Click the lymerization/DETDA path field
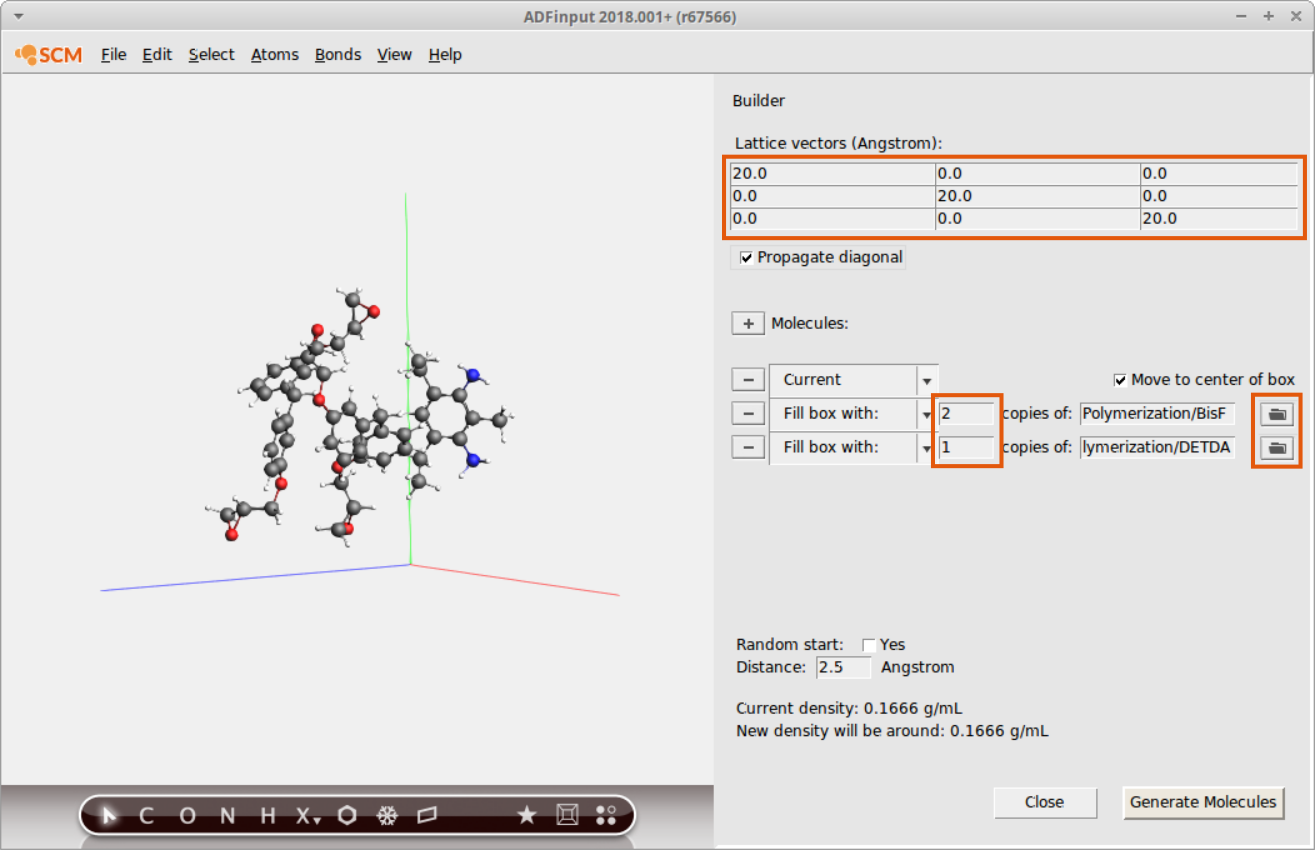Screen dimensions: 1315x850 point(1156,447)
